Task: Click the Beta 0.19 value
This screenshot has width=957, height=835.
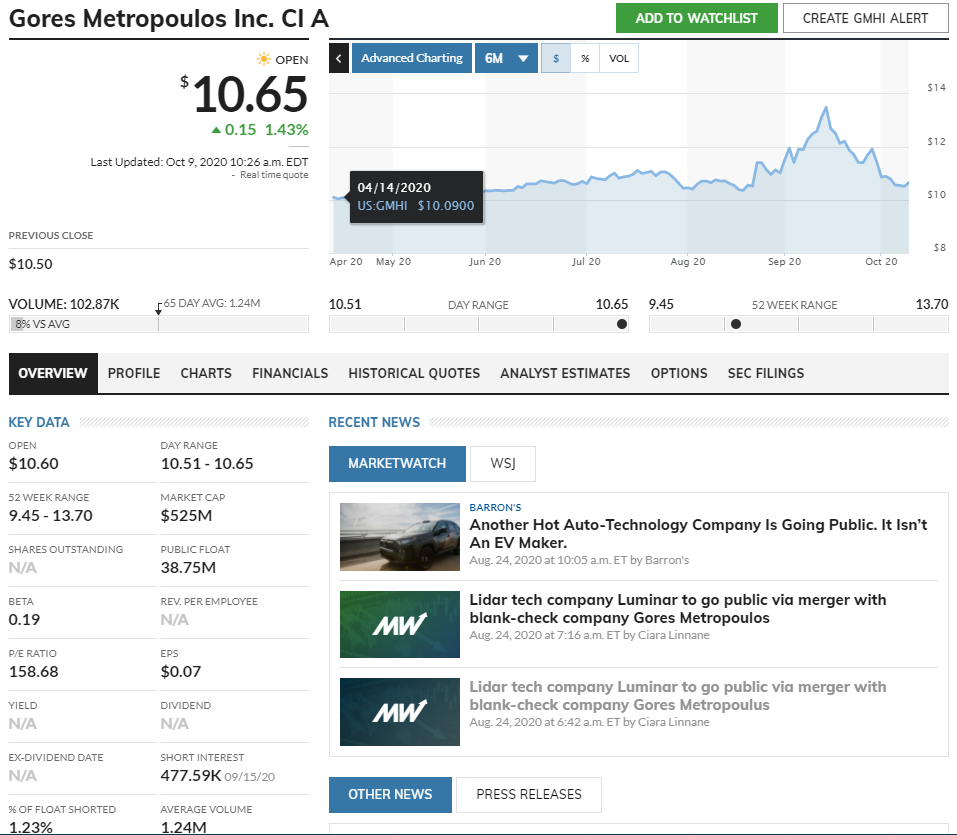Action: pyautogui.click(x=24, y=620)
